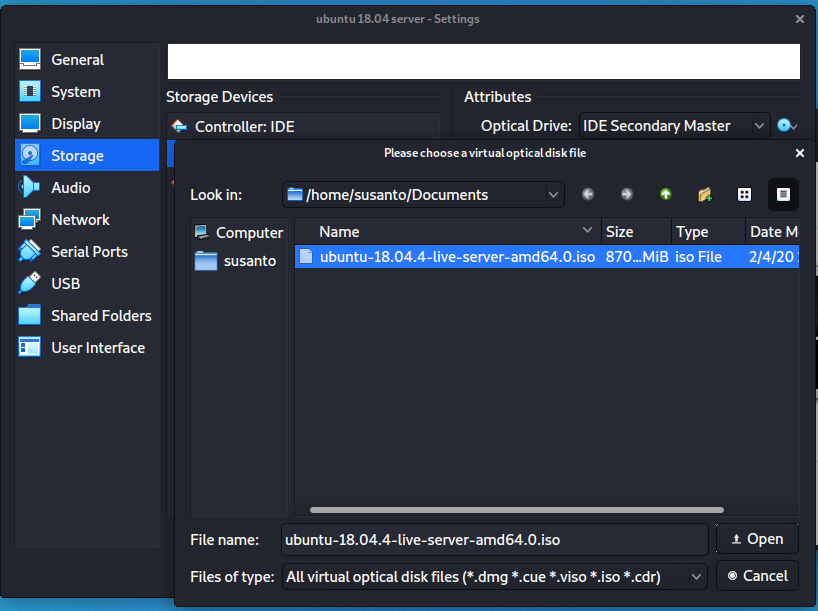Click the back navigation arrow

click(588, 194)
